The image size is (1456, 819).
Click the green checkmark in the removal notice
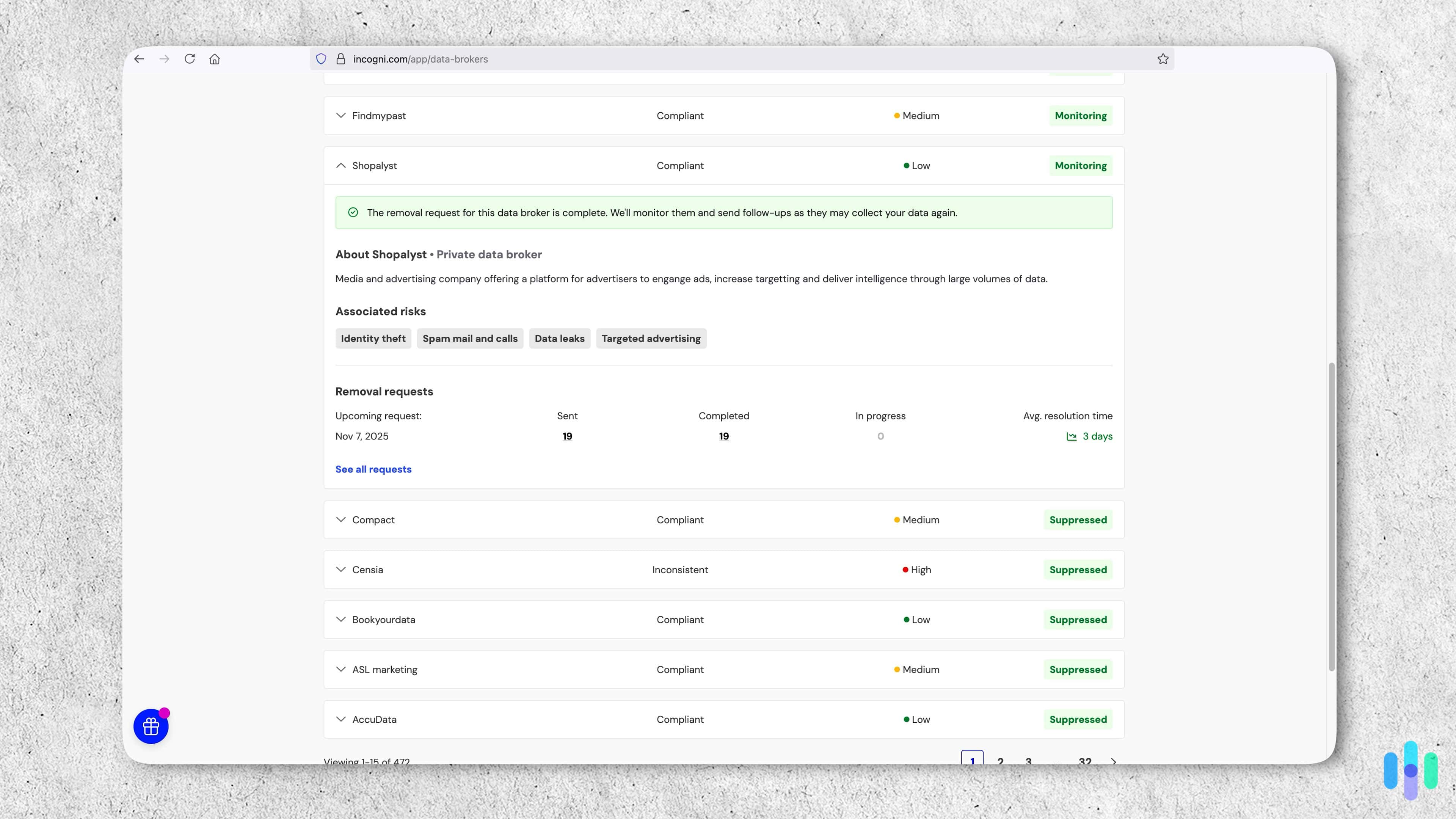(353, 212)
